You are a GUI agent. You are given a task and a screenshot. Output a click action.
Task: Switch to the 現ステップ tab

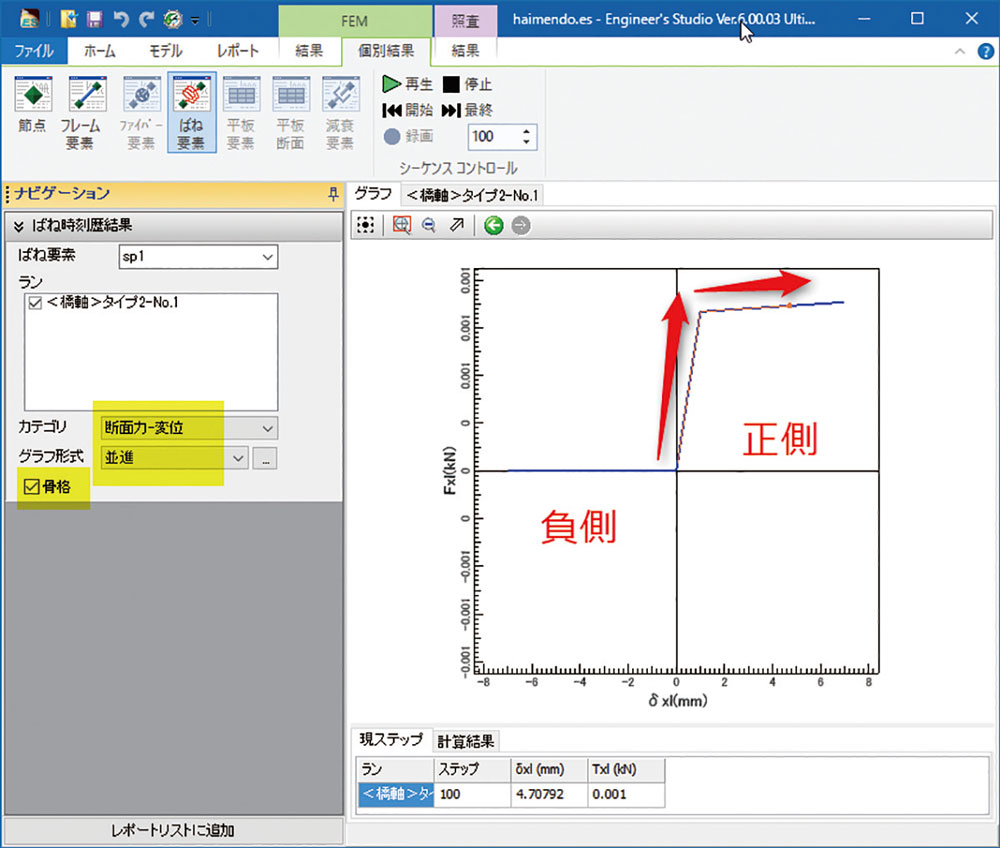click(x=391, y=740)
